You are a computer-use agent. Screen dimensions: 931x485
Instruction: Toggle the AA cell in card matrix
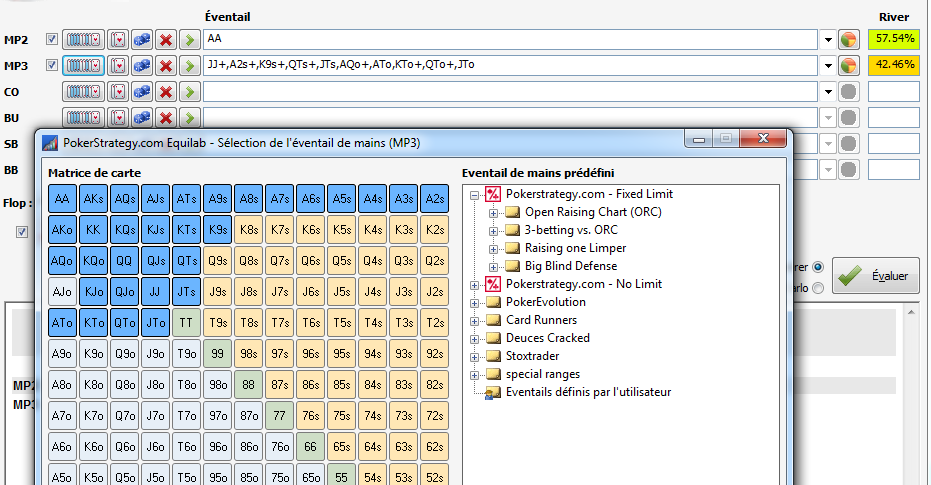(x=62, y=199)
